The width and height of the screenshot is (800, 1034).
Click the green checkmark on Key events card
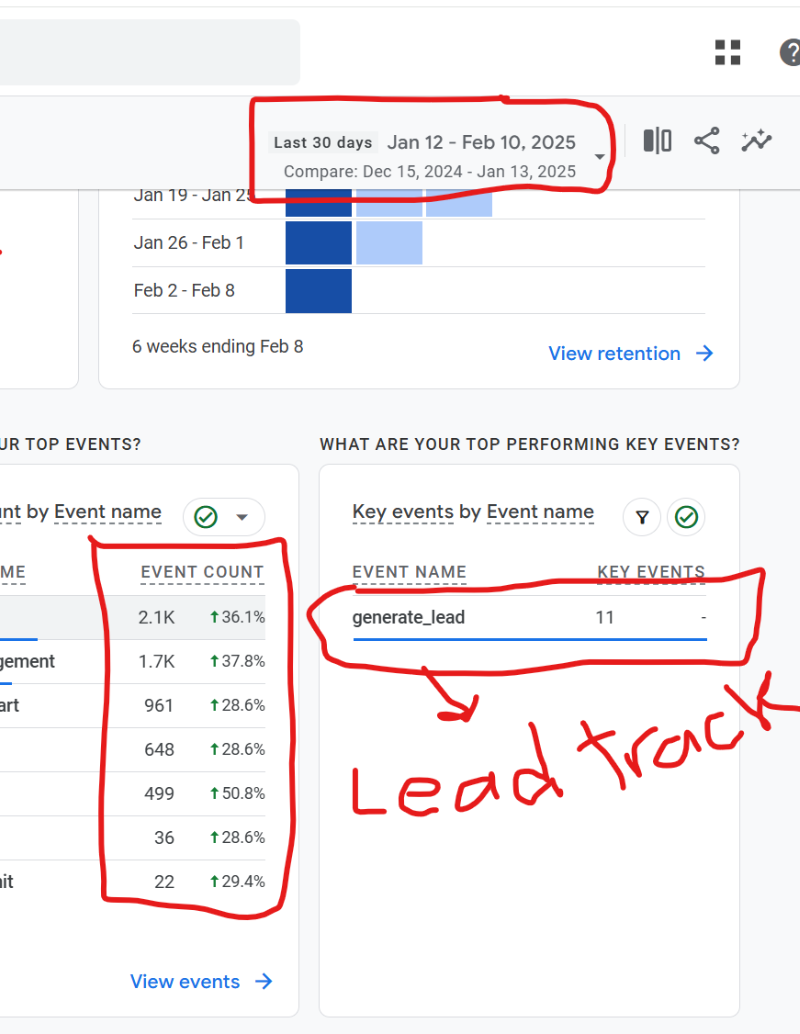pyautogui.click(x=686, y=517)
